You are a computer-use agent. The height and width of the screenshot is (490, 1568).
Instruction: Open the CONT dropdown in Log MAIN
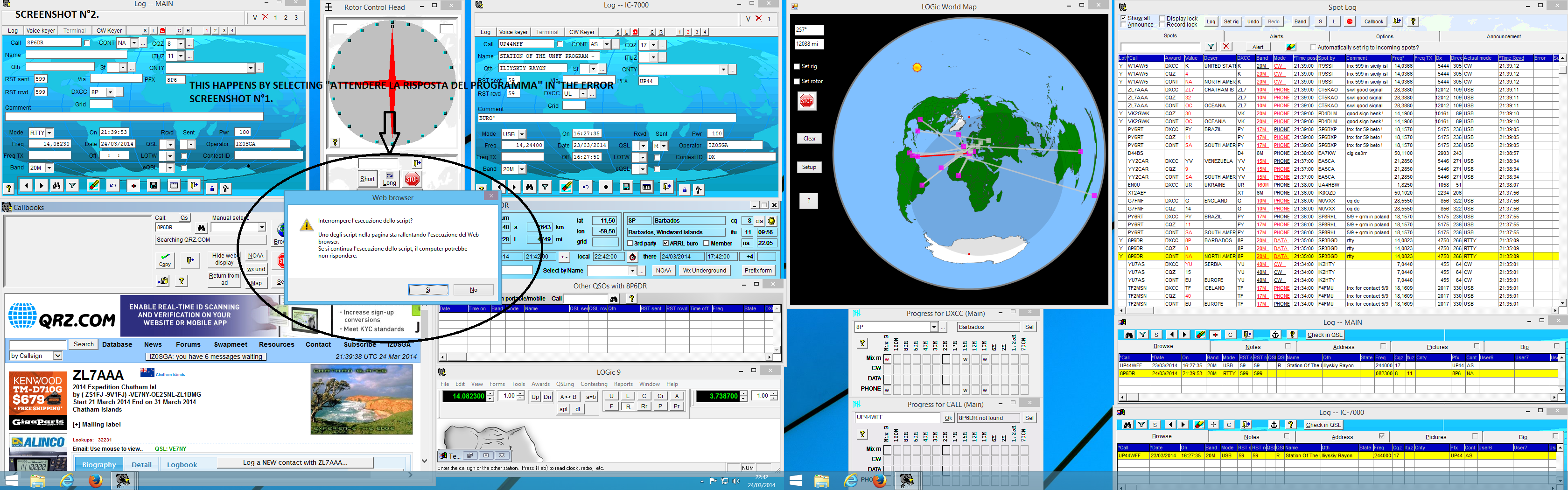click(134, 43)
